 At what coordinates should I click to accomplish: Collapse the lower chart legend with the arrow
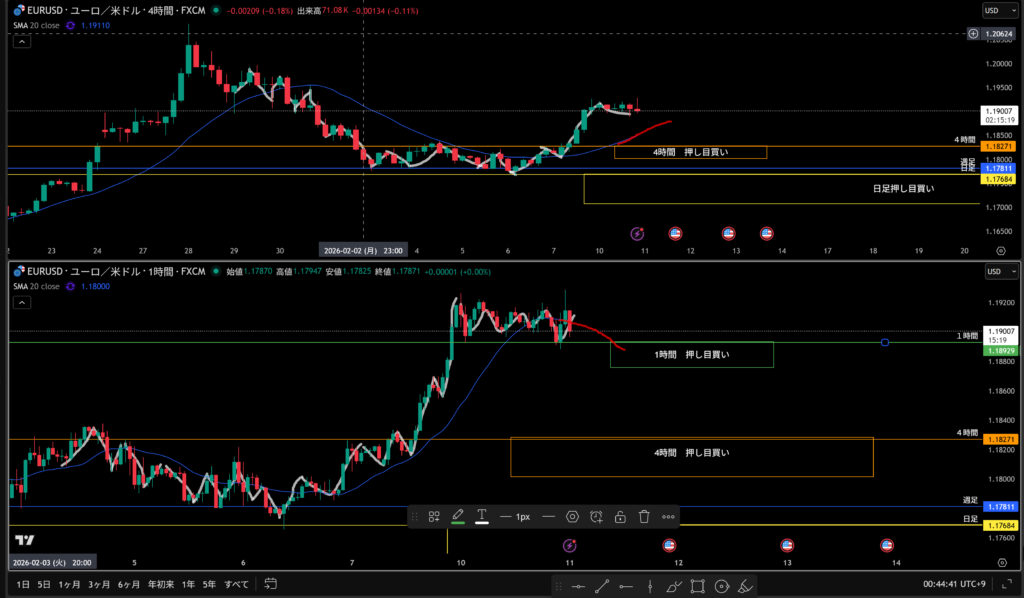tap(21, 302)
